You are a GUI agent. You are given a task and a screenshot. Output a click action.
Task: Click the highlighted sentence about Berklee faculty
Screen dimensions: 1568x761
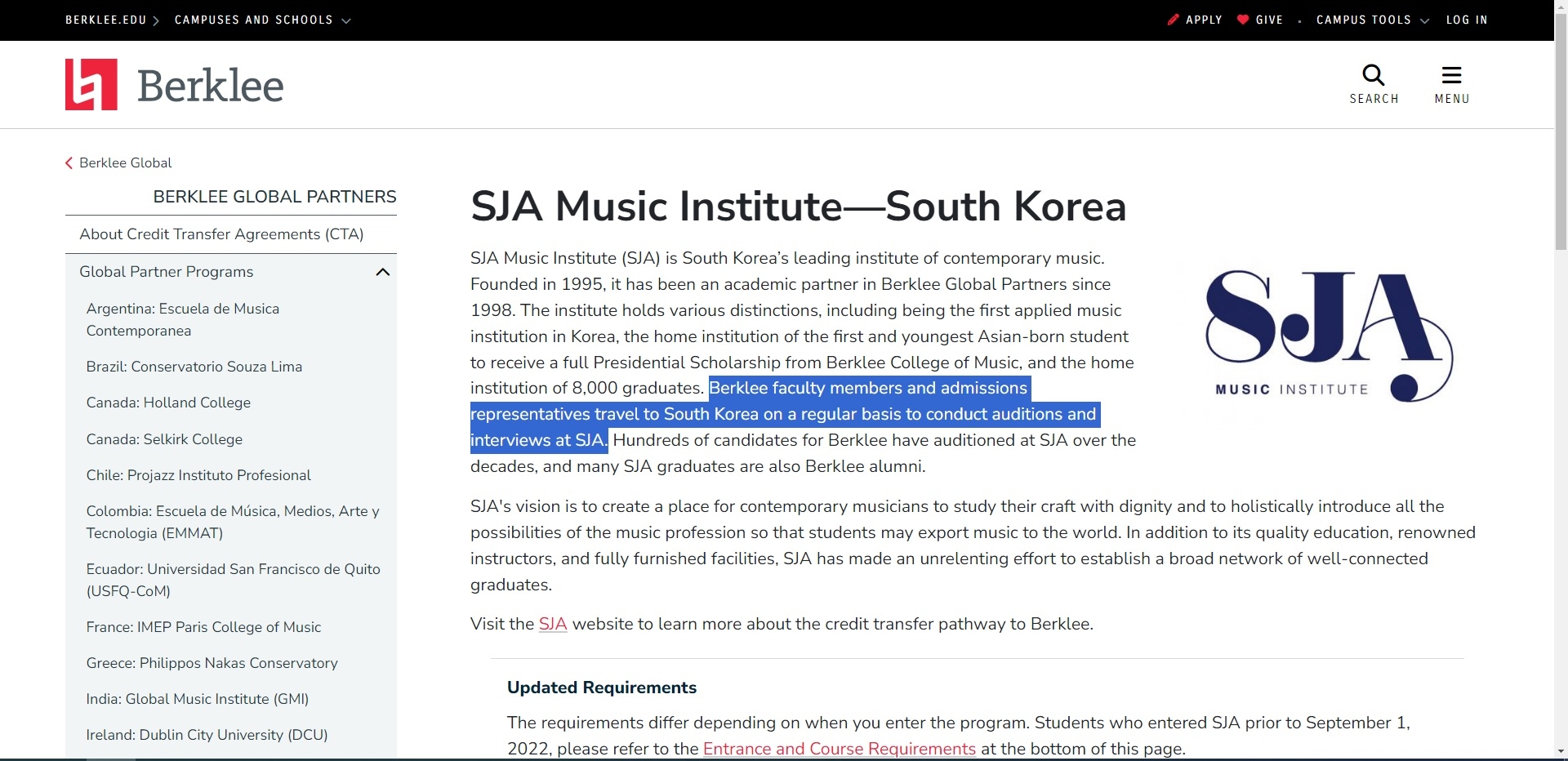pyautogui.click(x=784, y=414)
